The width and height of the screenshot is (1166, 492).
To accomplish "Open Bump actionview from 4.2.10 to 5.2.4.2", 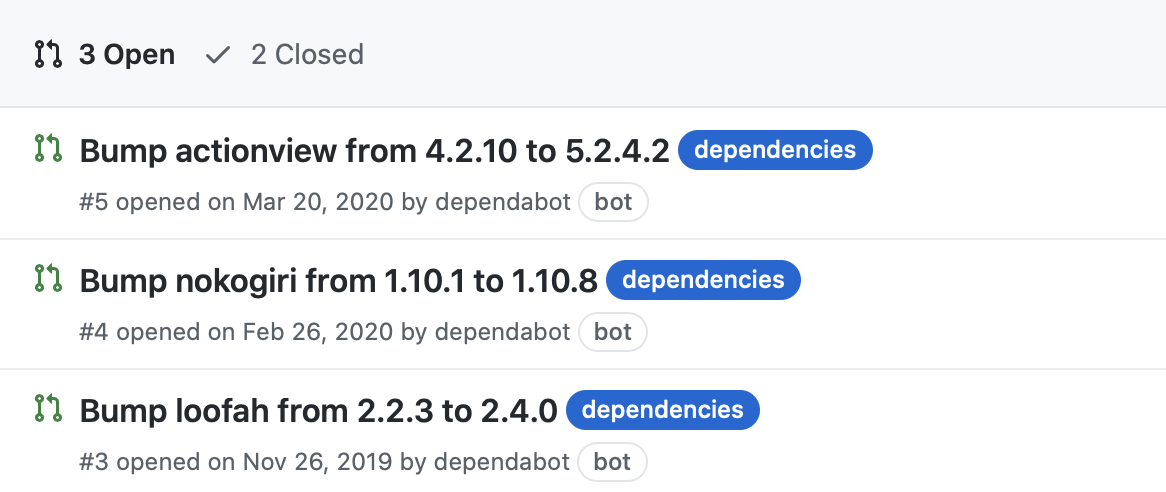I will 374,151.
